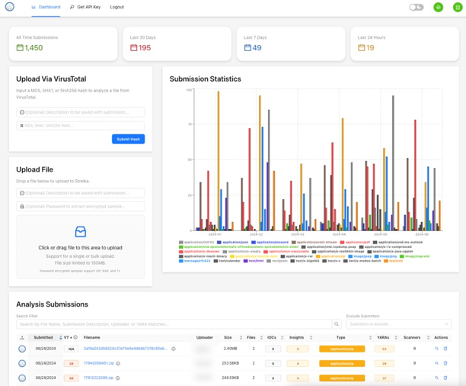The height and width of the screenshot is (386, 466).
Task: Toggle image/jpeg legend entry
Action: (360, 256)
